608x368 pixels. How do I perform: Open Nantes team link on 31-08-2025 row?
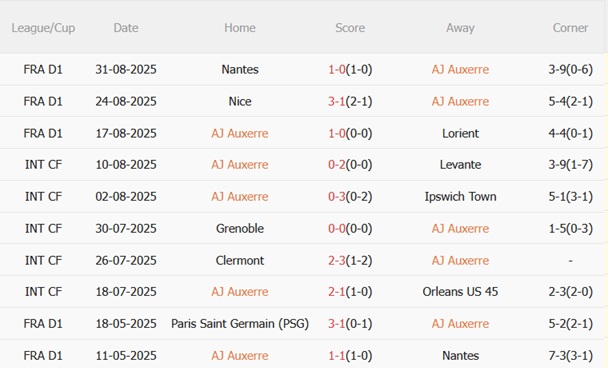coord(240,69)
